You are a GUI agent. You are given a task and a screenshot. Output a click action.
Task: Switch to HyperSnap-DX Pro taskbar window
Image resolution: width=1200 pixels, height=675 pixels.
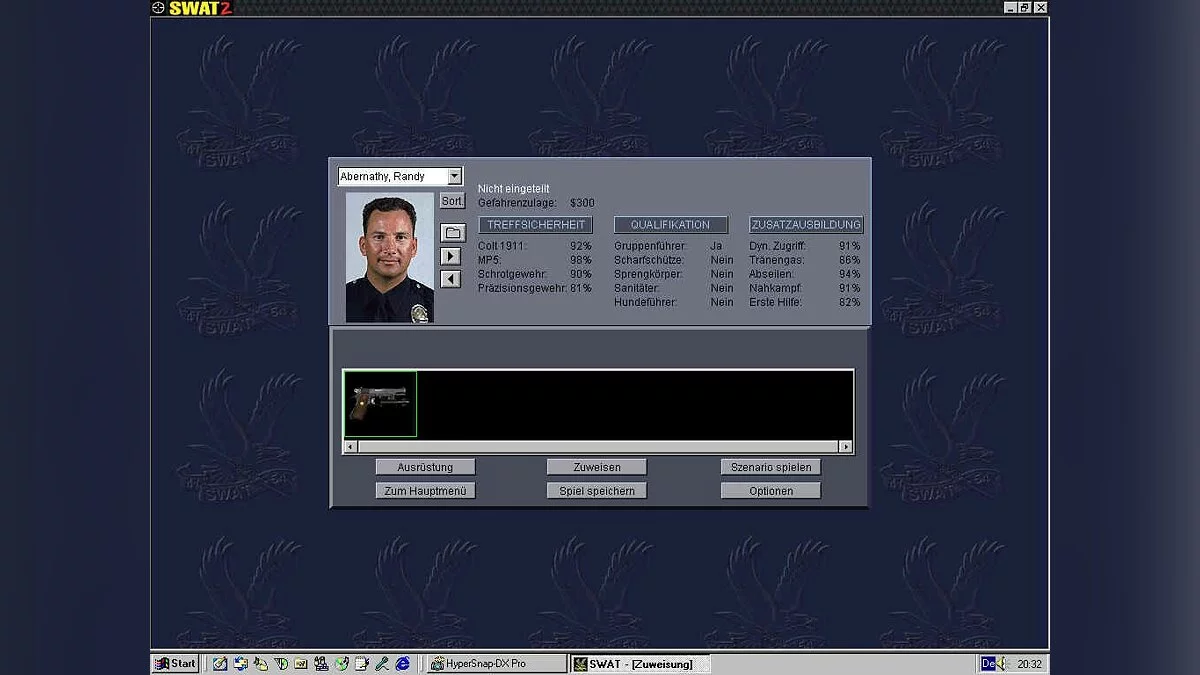coord(496,663)
